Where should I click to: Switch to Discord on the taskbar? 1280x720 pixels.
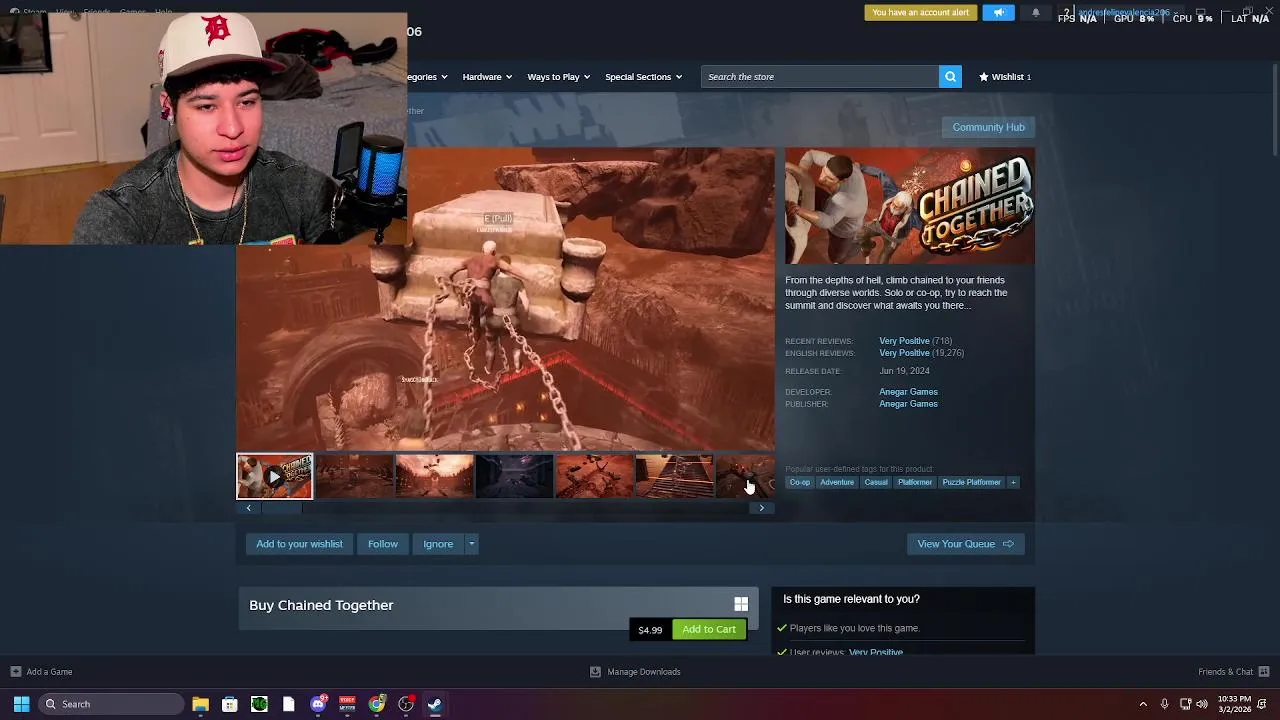coord(318,704)
